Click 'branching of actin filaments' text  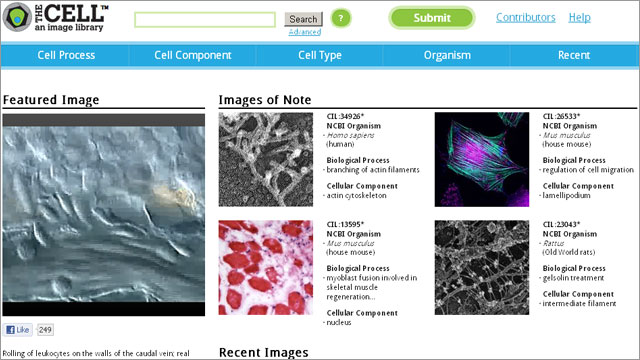click(373, 170)
